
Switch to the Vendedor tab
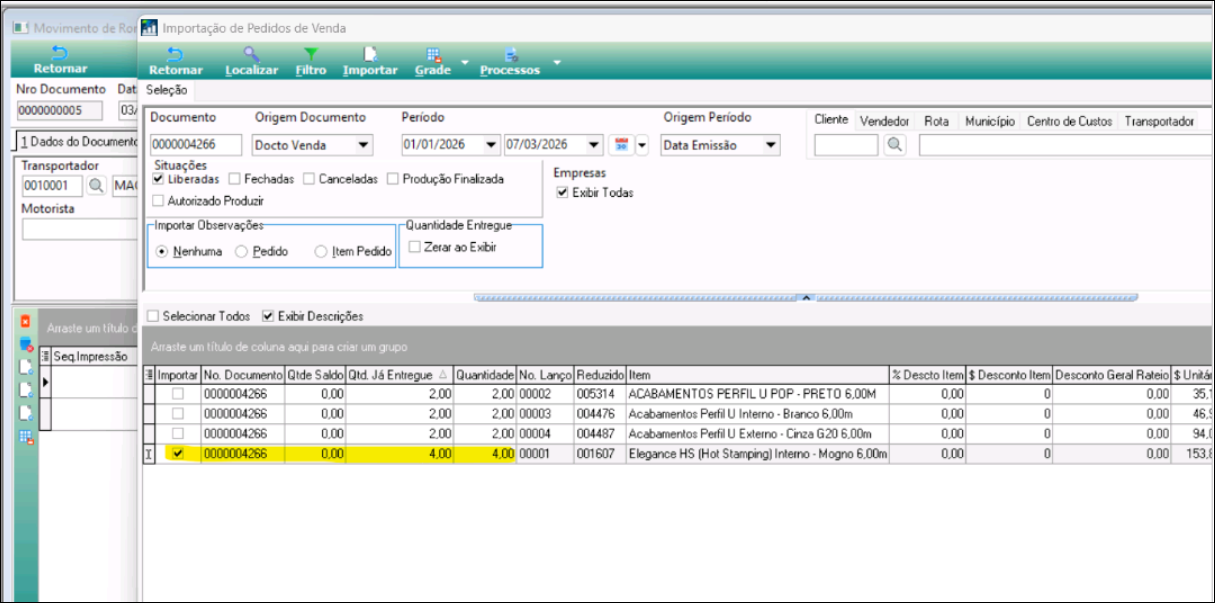click(x=885, y=121)
